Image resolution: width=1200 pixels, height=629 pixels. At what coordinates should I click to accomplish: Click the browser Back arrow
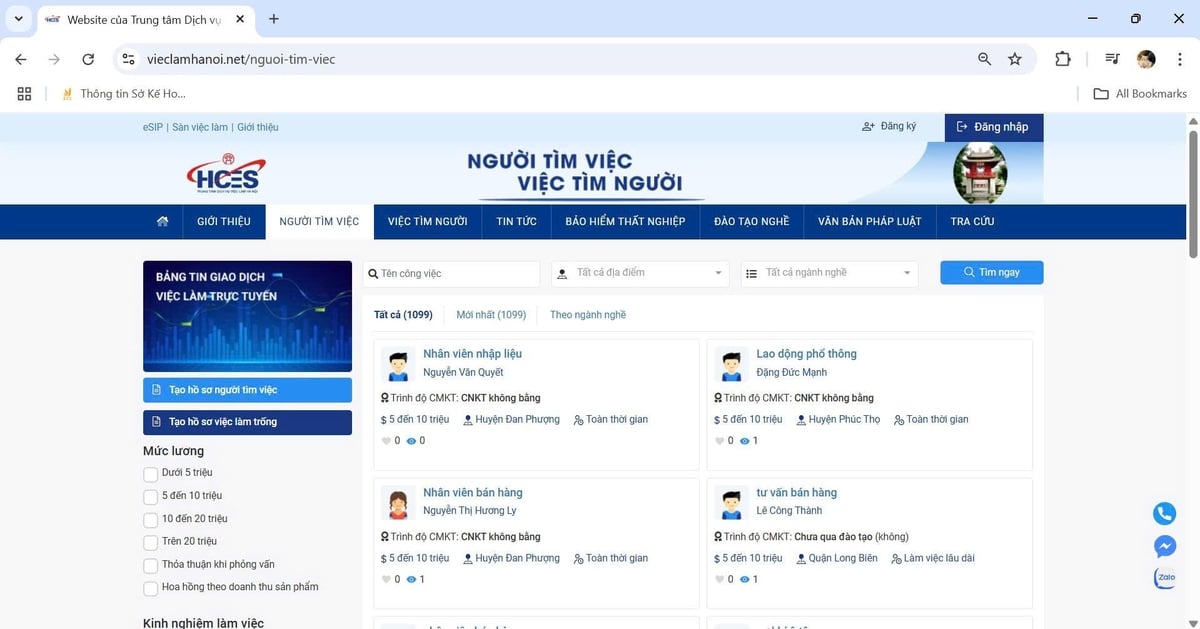[21, 59]
